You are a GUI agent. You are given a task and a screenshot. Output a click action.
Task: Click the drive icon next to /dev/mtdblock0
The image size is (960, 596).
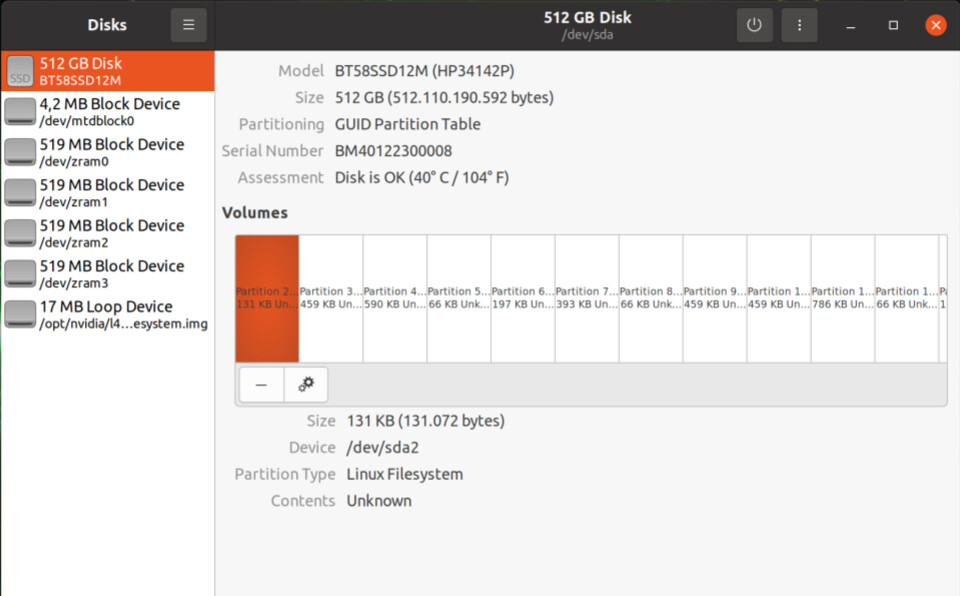coord(19,110)
